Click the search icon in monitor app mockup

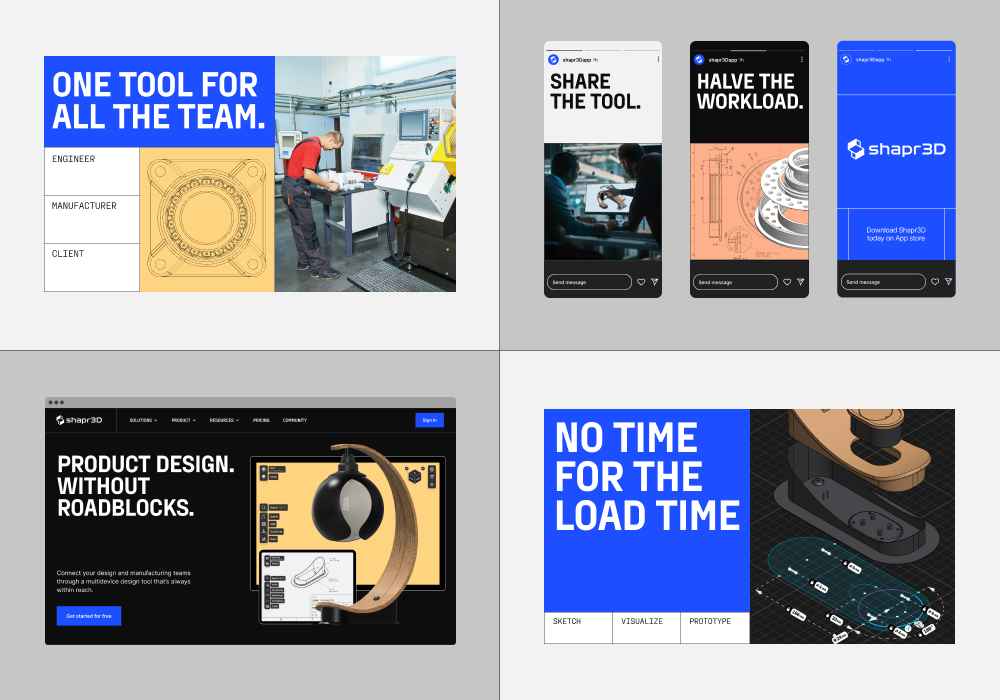[265, 507]
